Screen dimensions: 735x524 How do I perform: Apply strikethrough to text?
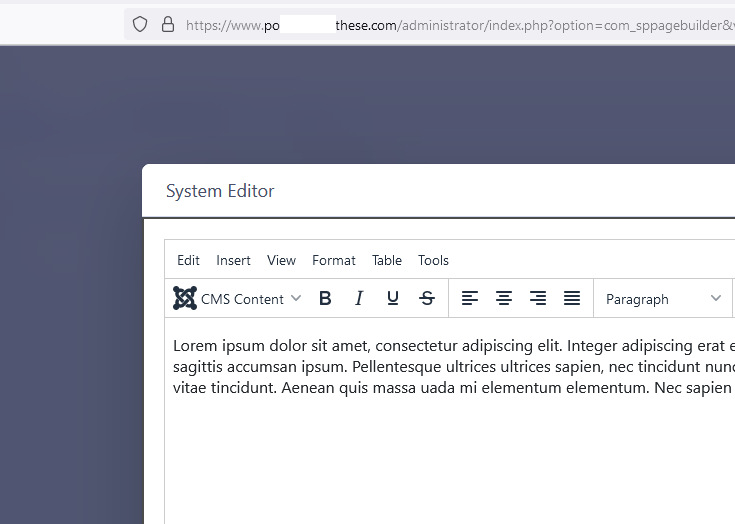(427, 298)
